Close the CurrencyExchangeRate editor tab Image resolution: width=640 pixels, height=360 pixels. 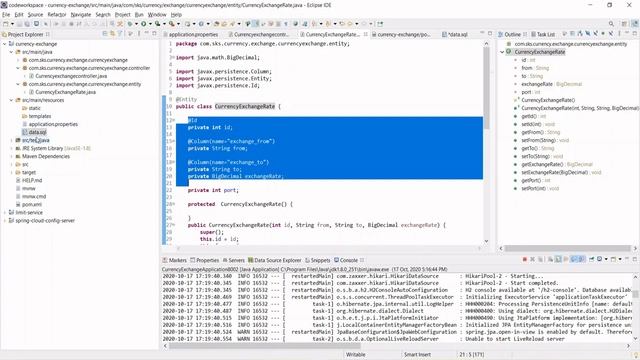tap(366, 34)
